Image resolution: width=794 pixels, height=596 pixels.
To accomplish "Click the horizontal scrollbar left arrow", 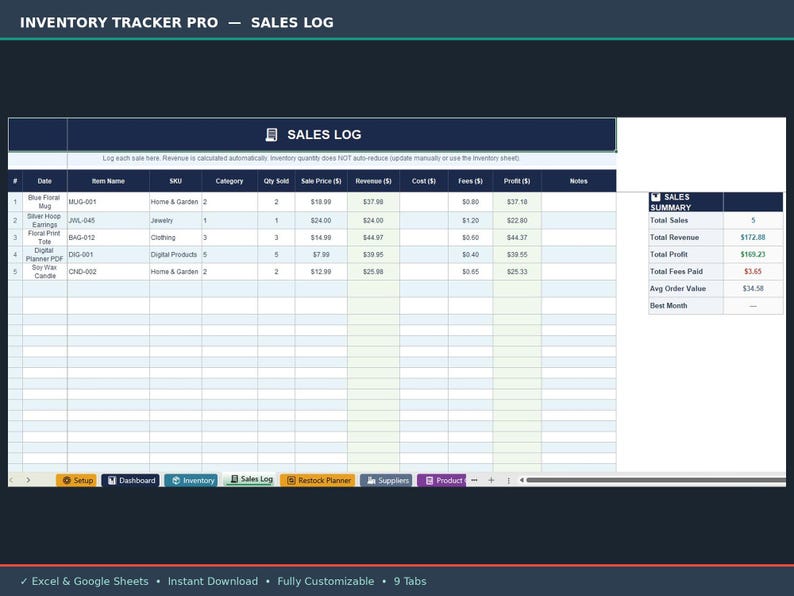I will (522, 480).
